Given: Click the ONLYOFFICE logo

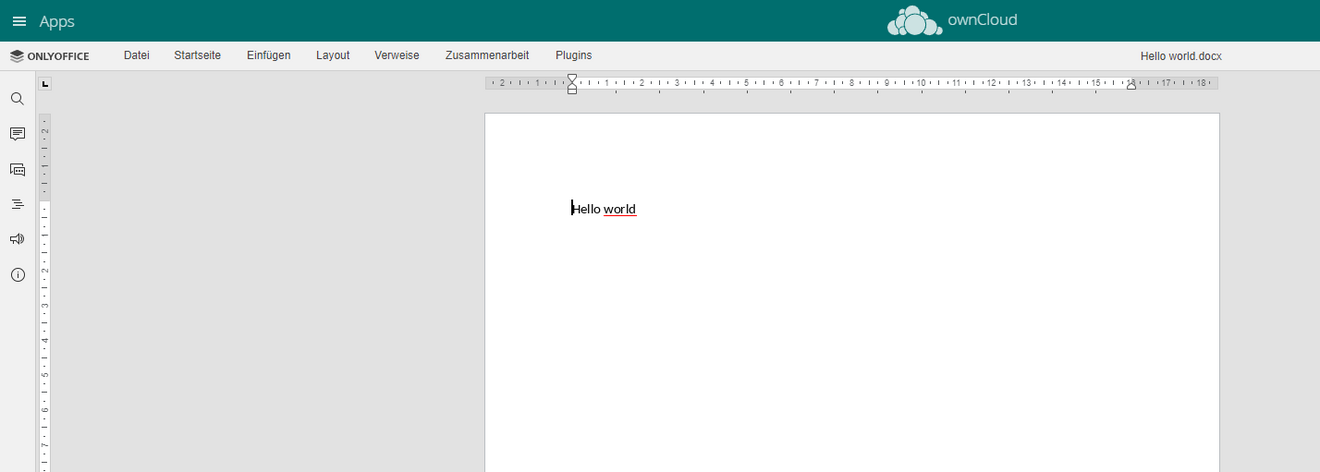Looking at the screenshot, I should tap(50, 56).
